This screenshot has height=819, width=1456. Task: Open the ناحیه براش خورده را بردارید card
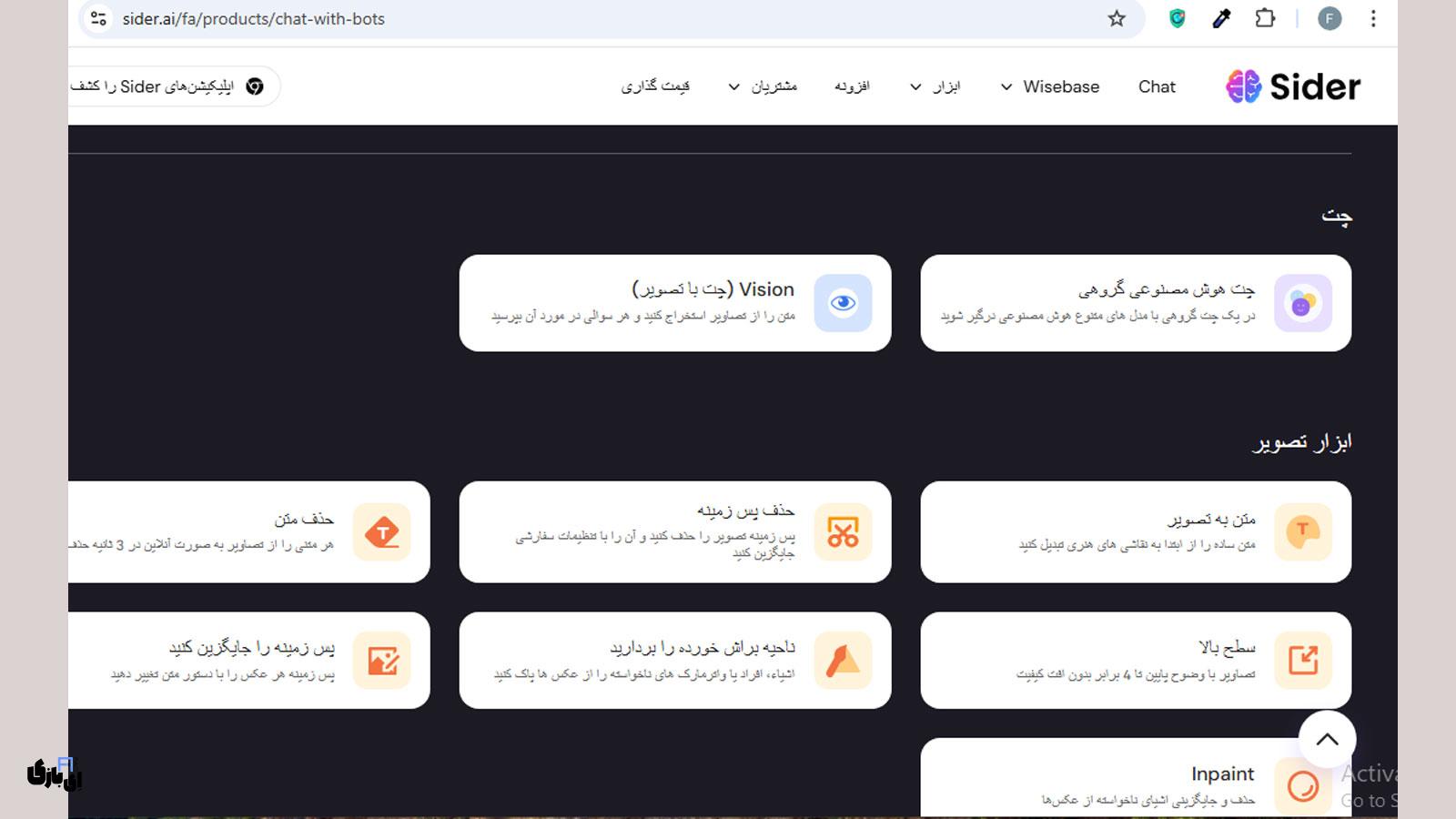pos(675,660)
